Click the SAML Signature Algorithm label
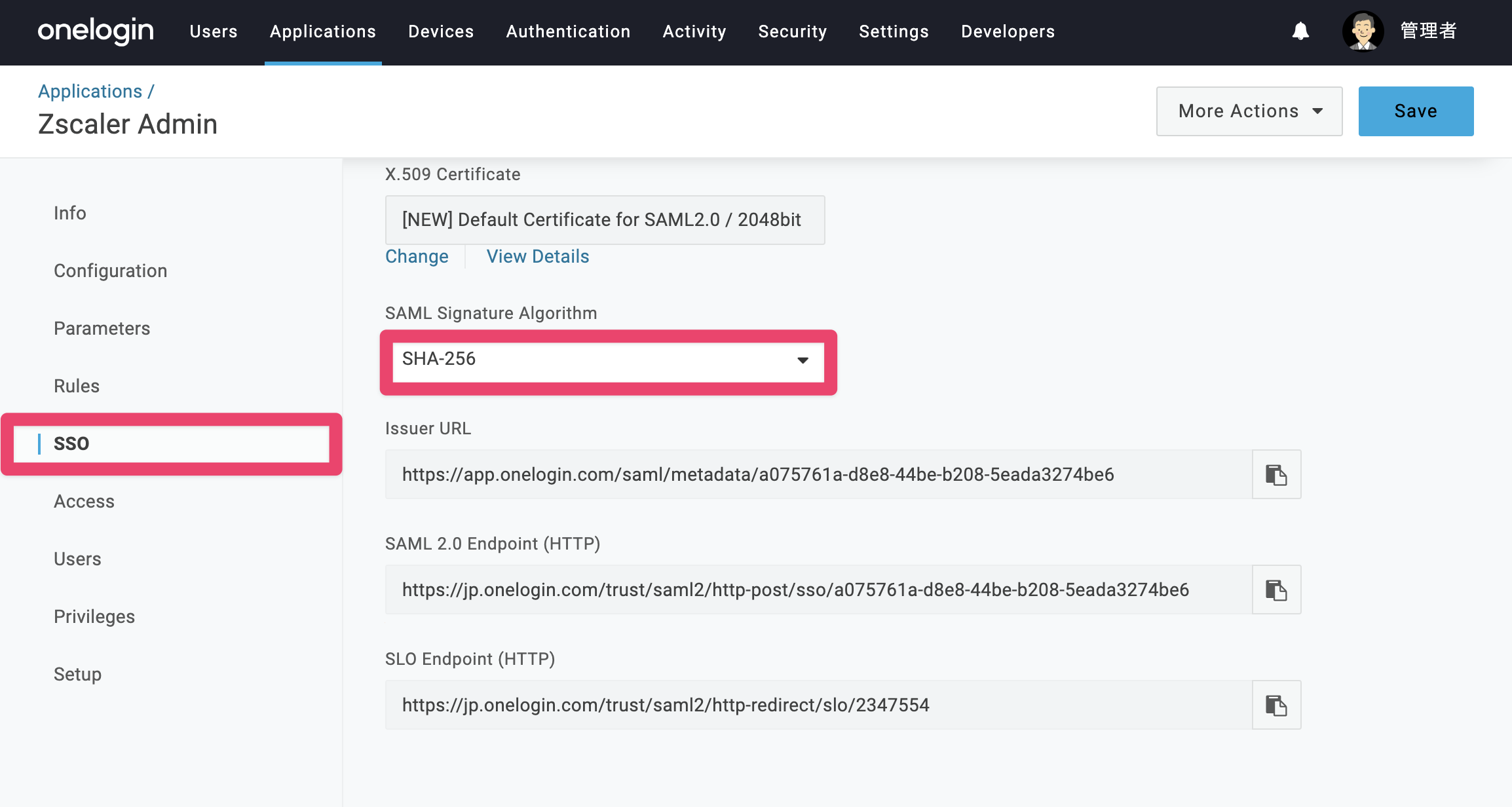 pyautogui.click(x=491, y=313)
